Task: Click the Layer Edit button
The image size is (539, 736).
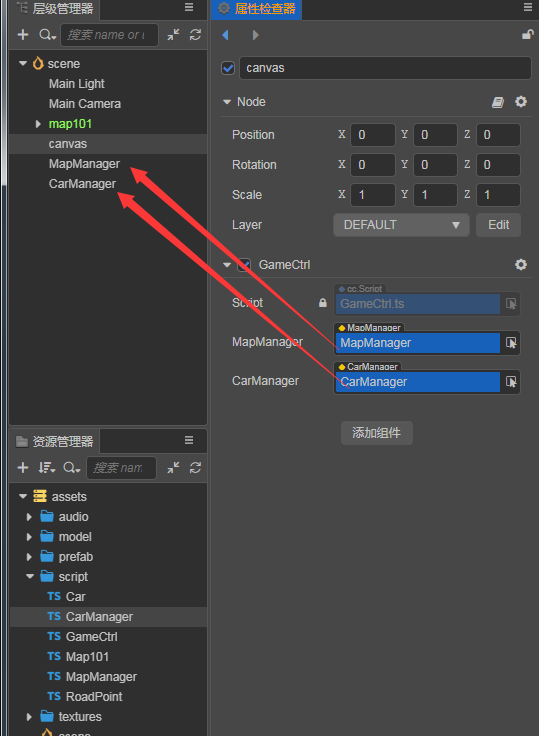Action: 499,225
